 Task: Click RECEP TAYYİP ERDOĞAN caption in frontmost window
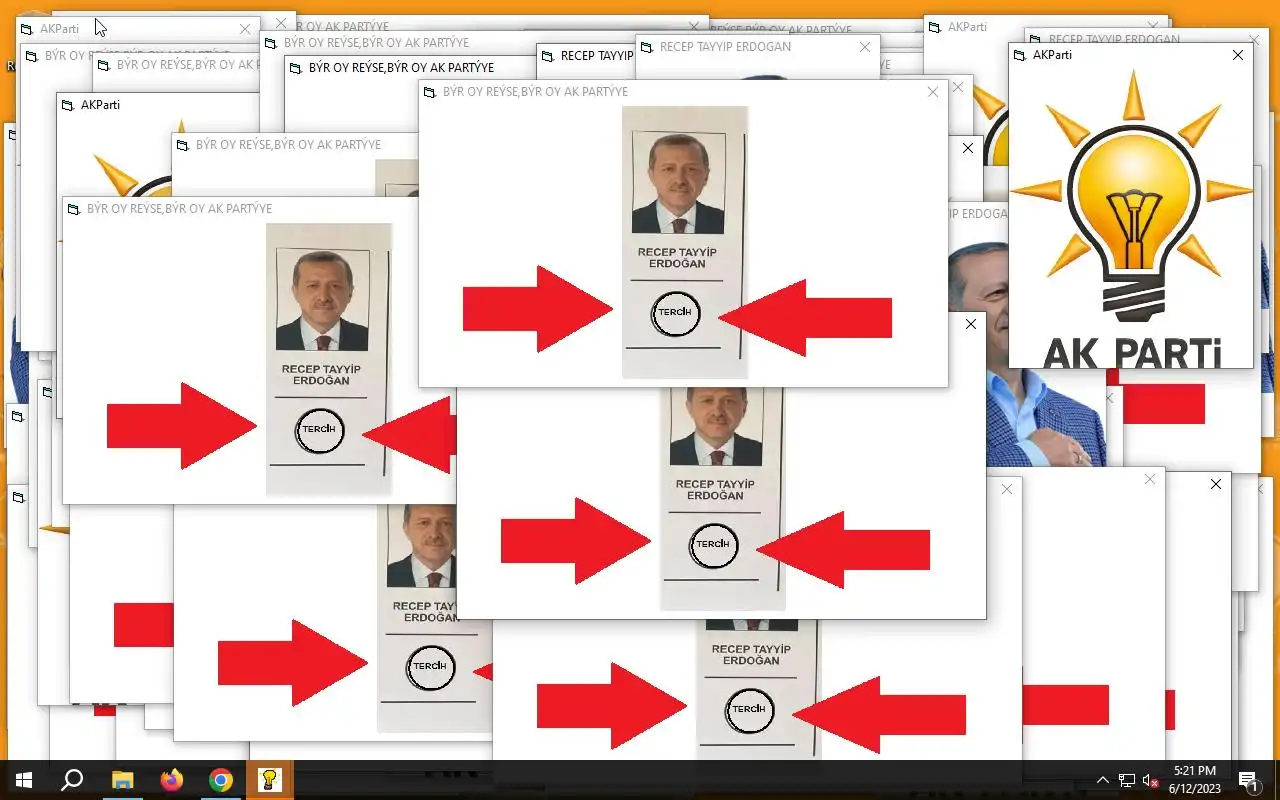(677, 258)
